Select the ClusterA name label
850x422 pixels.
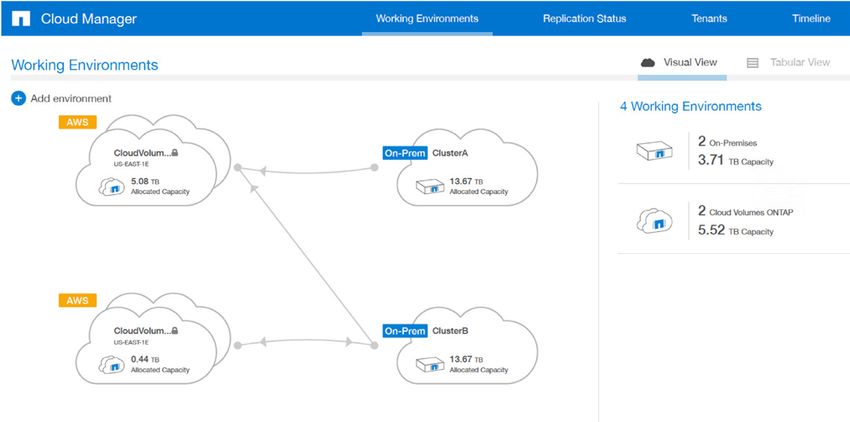450,153
